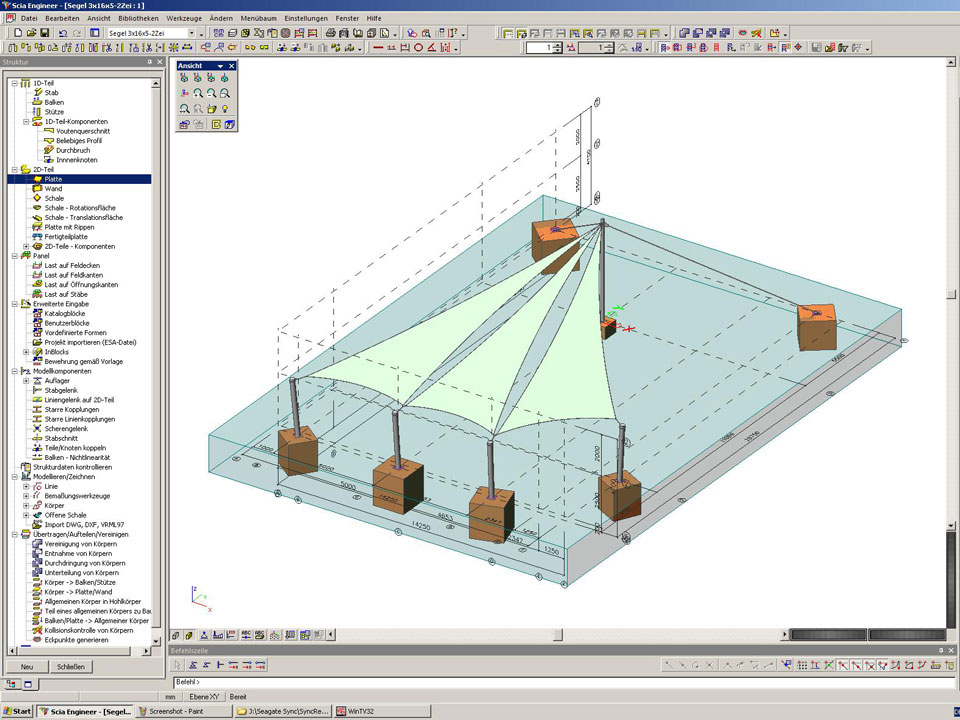This screenshot has width=960, height=720.
Task: Open the Bibliotheken menu
Action: pos(137,18)
